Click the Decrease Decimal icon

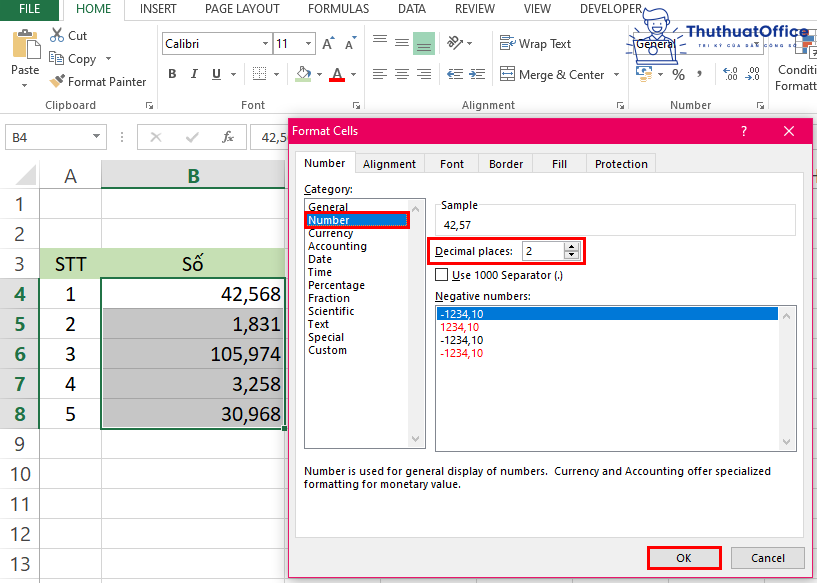(752, 72)
